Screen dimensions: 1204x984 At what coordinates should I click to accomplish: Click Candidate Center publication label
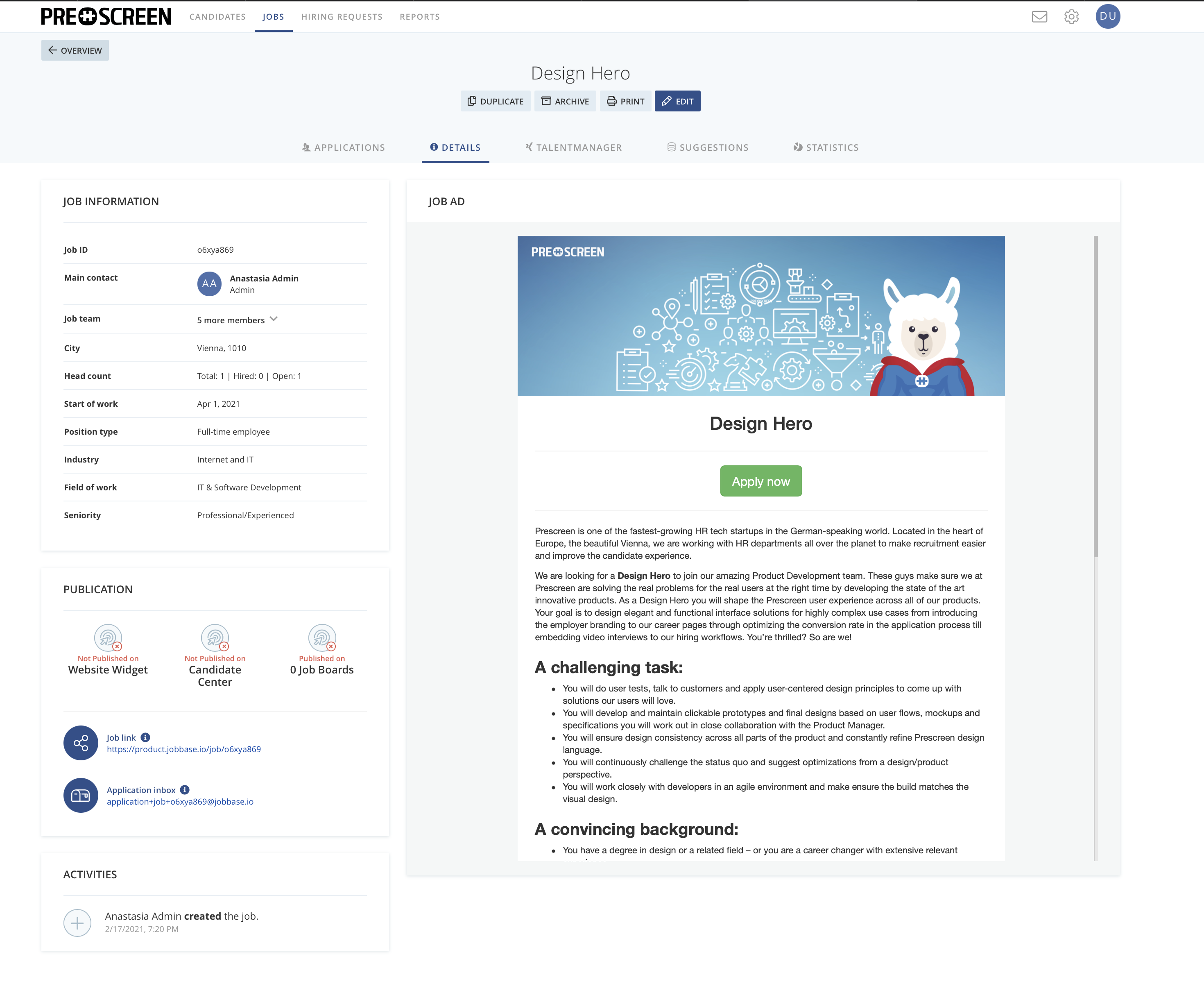pos(215,676)
